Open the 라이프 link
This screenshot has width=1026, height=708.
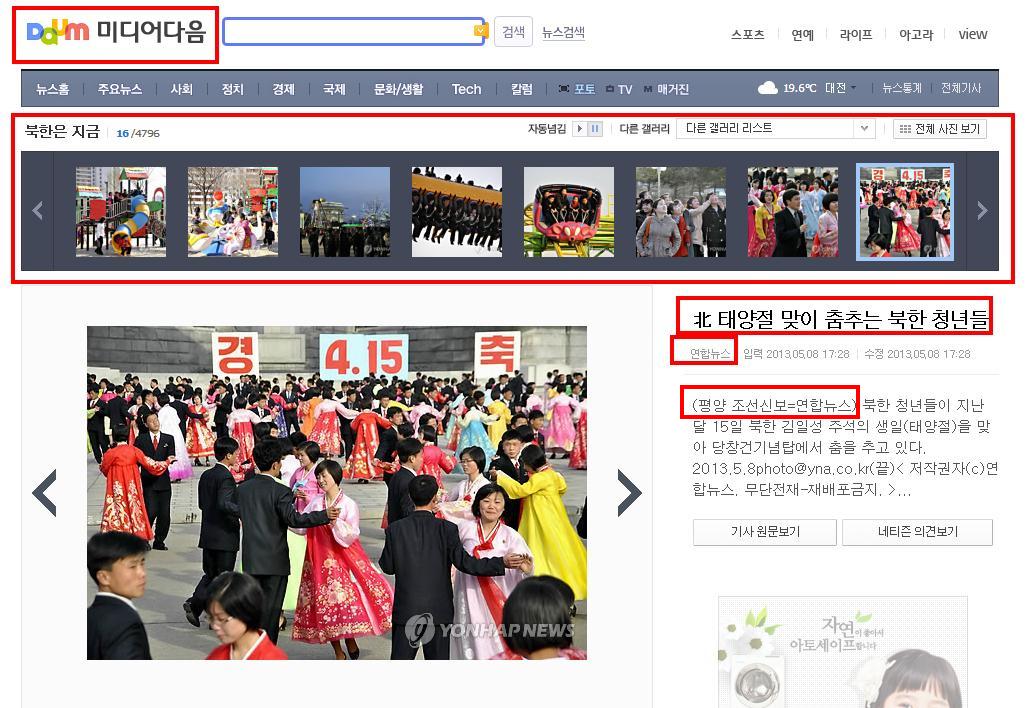pos(856,35)
